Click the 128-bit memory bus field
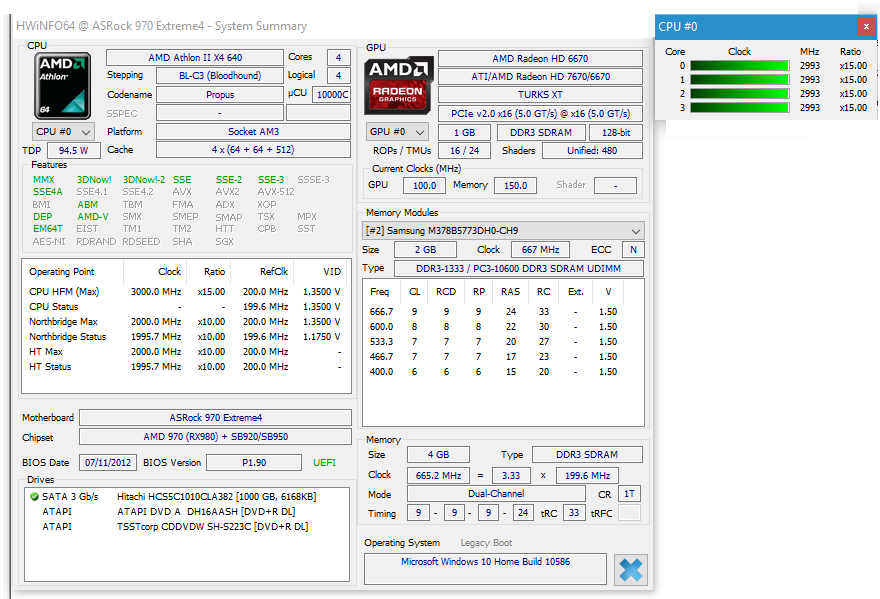 pos(616,133)
